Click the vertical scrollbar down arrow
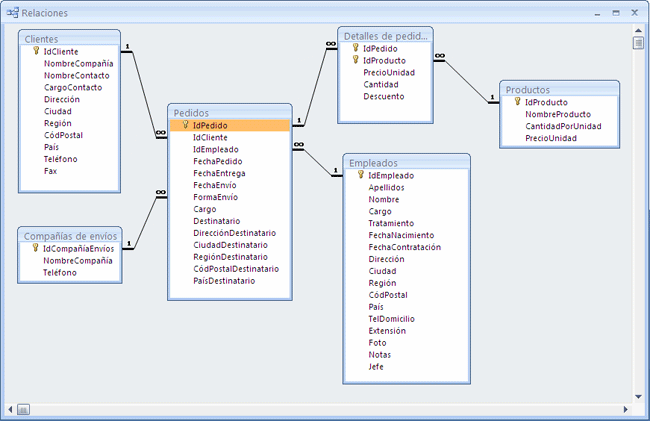This screenshot has height=421, width=650. coord(637,396)
